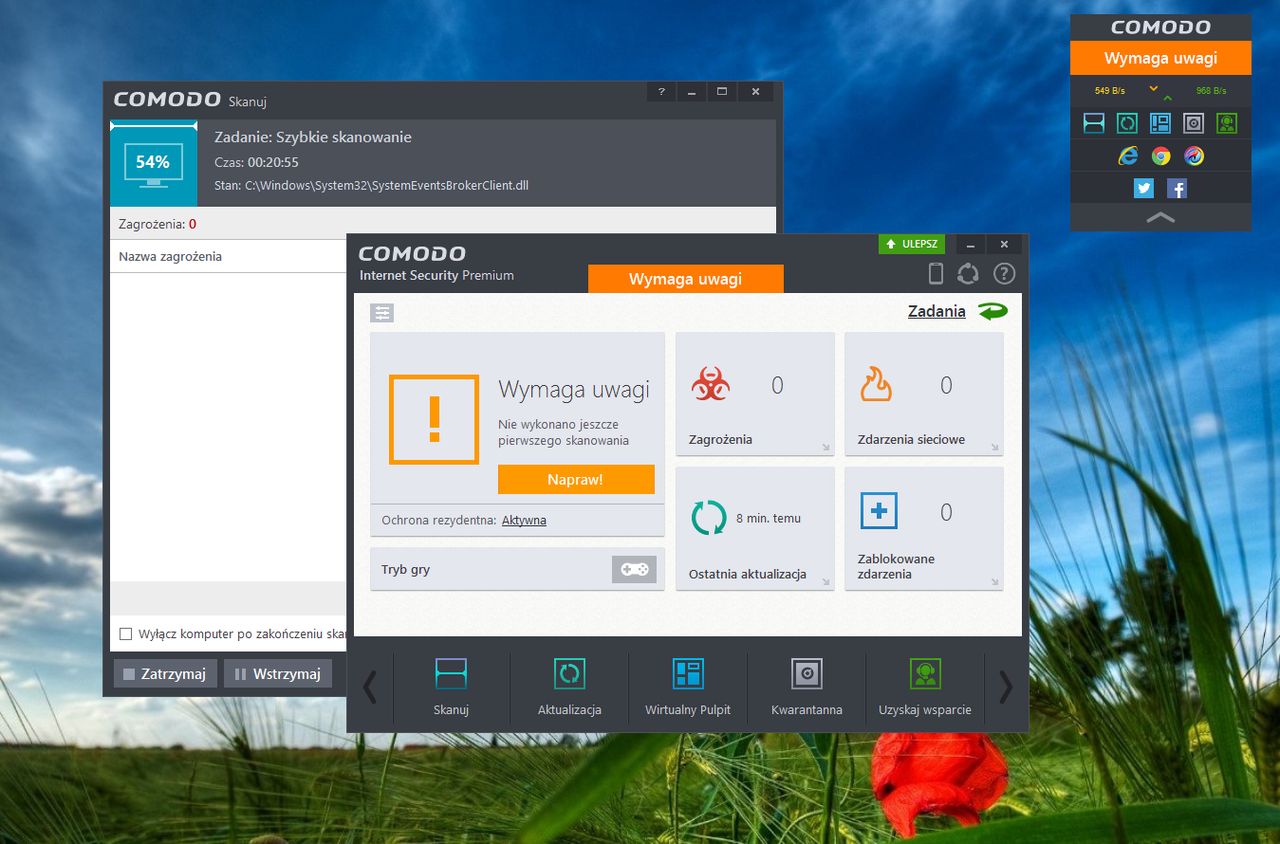Collapse the Comodo widget with bottom chevron

(1160, 217)
